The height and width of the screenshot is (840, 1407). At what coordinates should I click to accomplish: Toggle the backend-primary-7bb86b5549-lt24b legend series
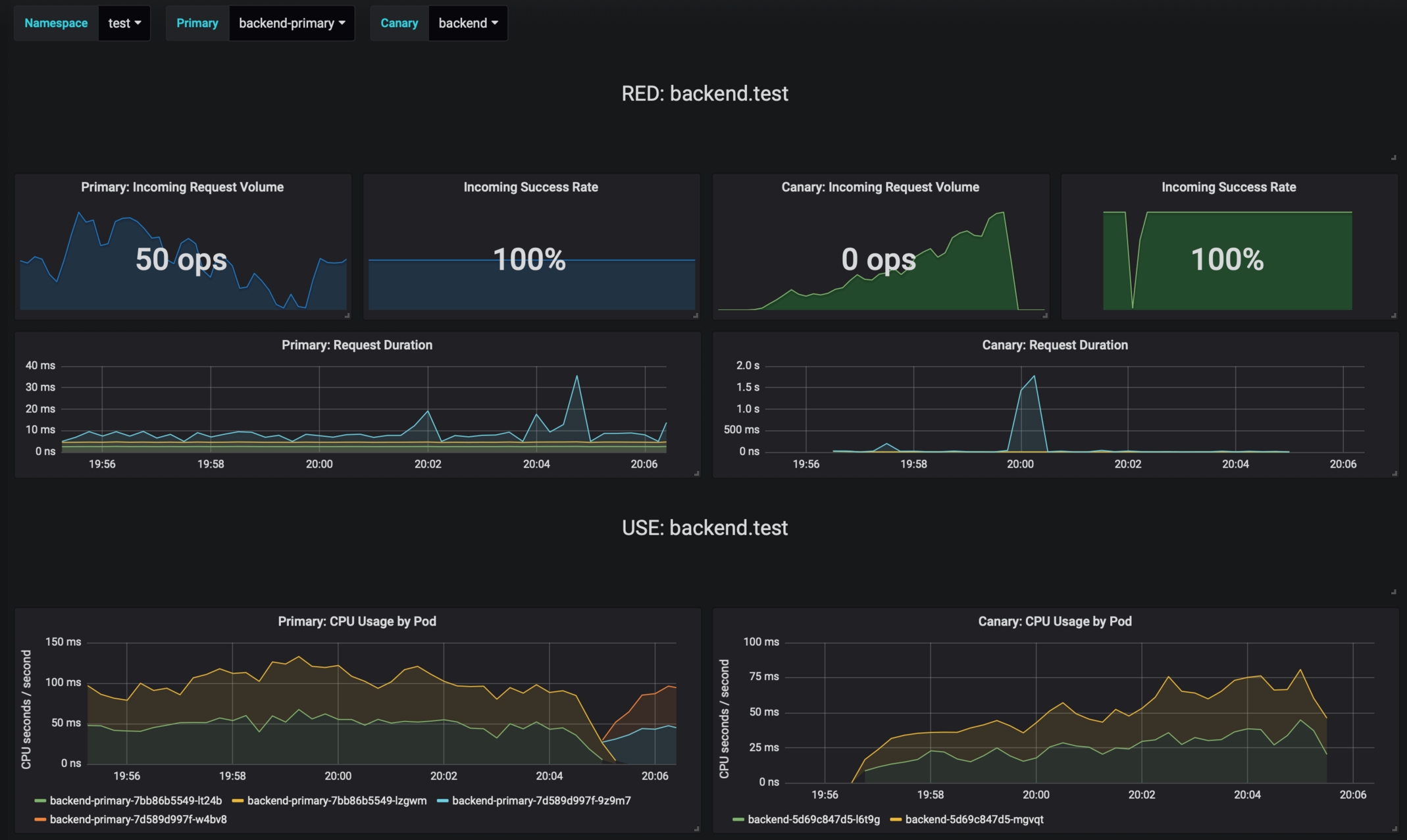pyautogui.click(x=136, y=801)
